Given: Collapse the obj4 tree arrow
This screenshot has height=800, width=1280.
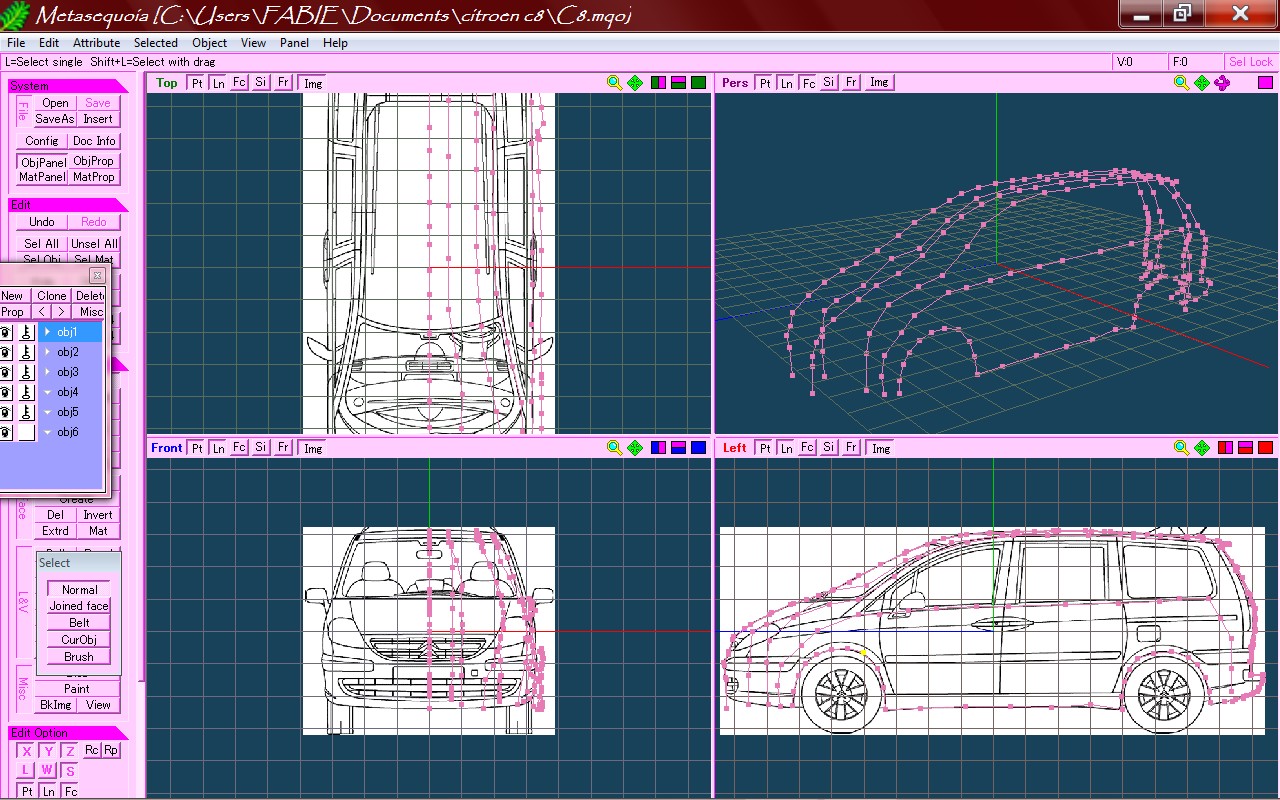Looking at the screenshot, I should [x=47, y=392].
